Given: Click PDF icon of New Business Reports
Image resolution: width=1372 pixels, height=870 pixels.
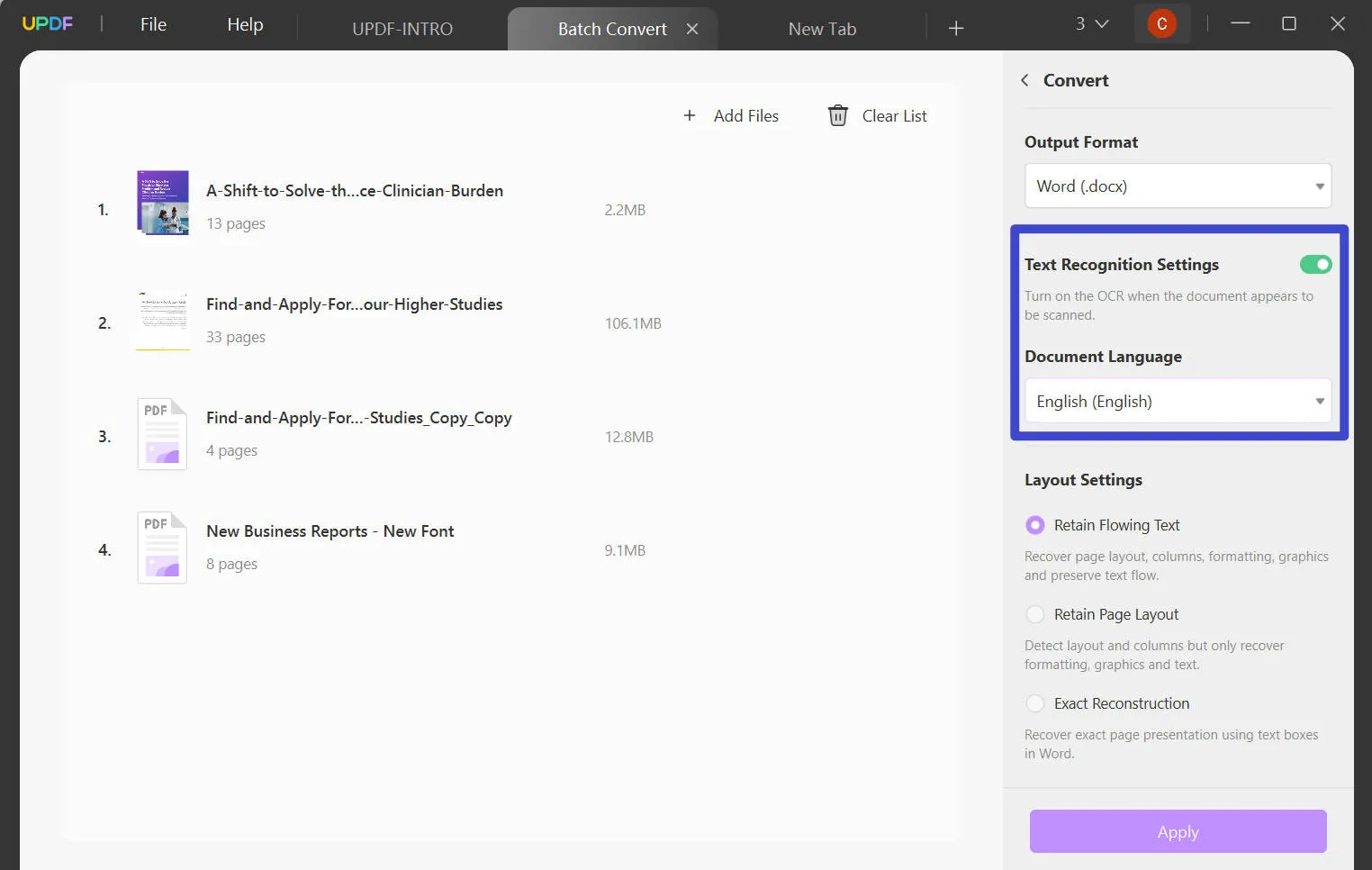Looking at the screenshot, I should (162, 548).
